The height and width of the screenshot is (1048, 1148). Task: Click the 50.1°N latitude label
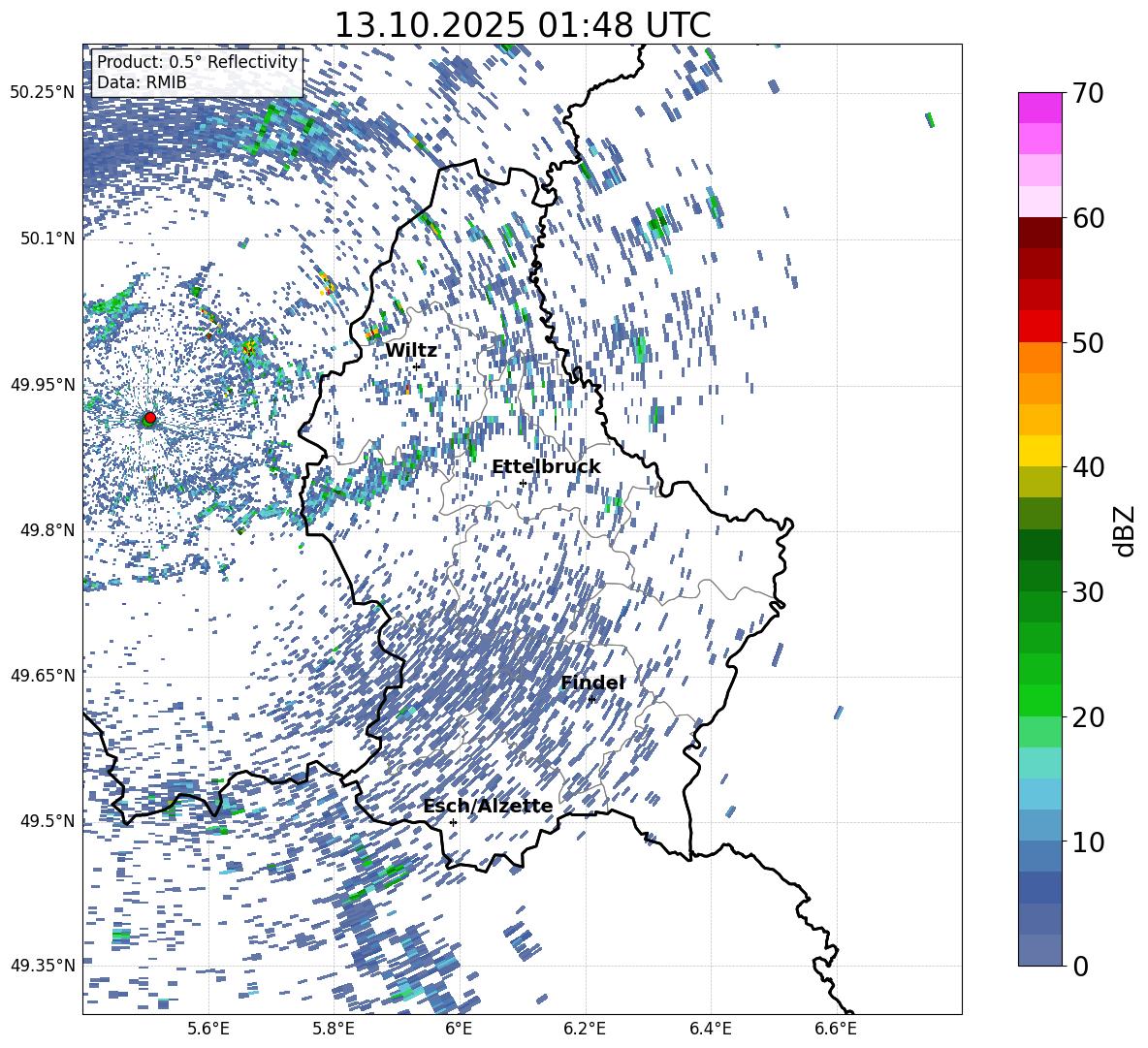click(48, 238)
